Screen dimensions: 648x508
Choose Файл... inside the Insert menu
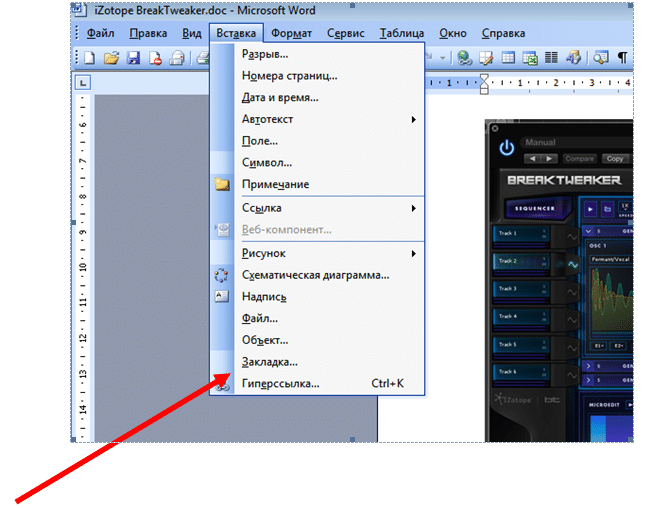[317, 319]
